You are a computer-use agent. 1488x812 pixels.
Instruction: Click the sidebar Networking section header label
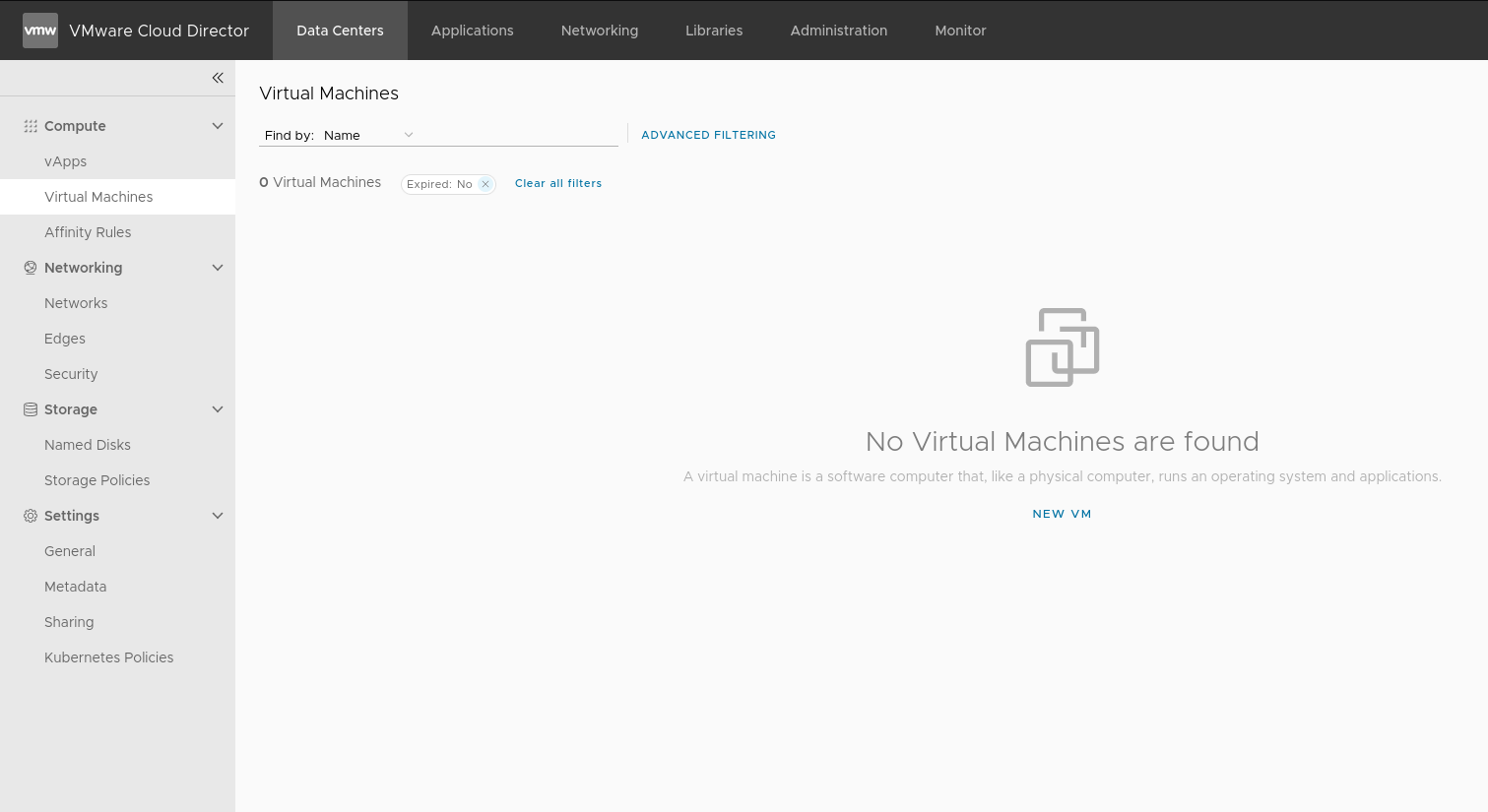[x=84, y=268]
